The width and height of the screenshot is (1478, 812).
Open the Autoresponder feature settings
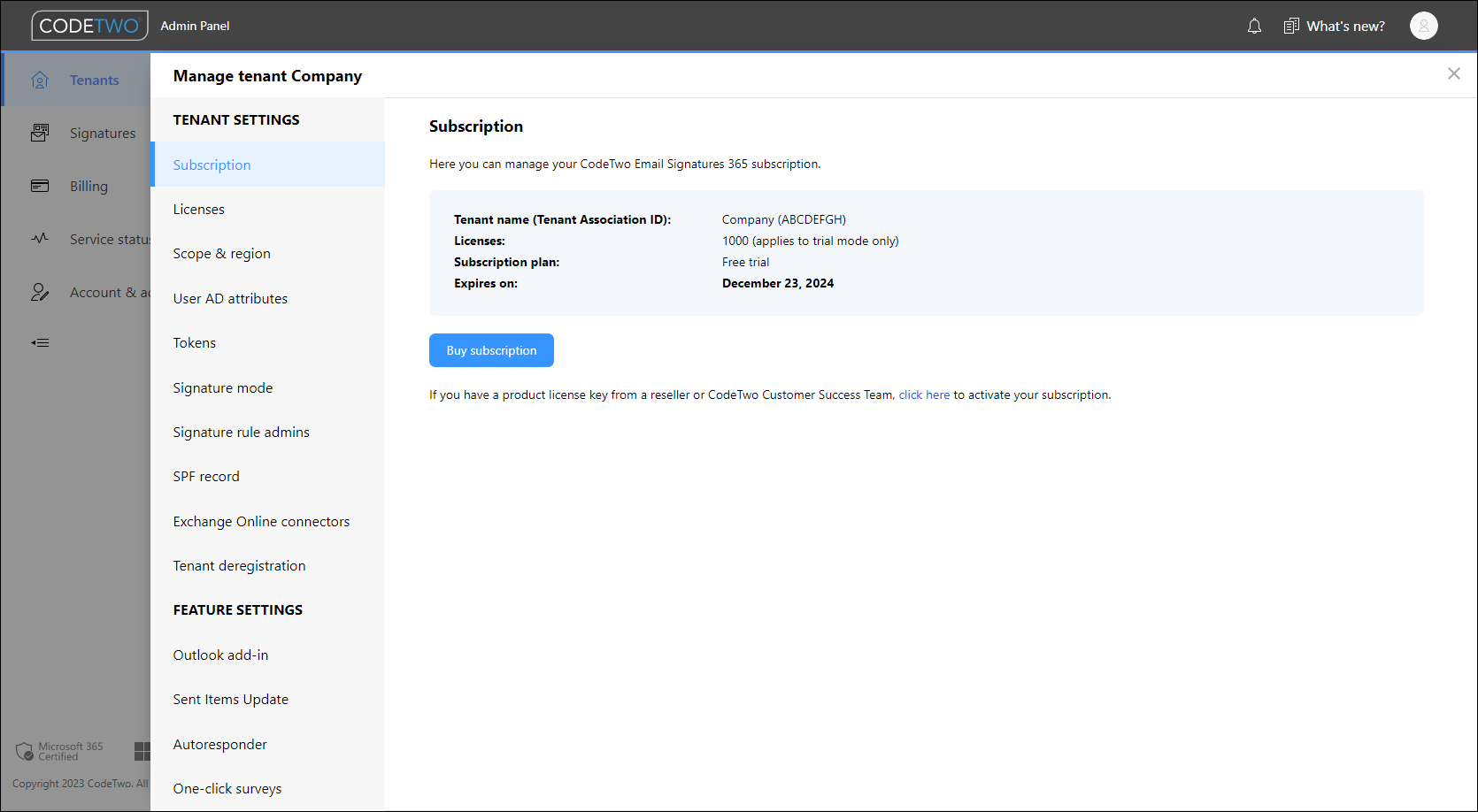pyautogui.click(x=219, y=744)
